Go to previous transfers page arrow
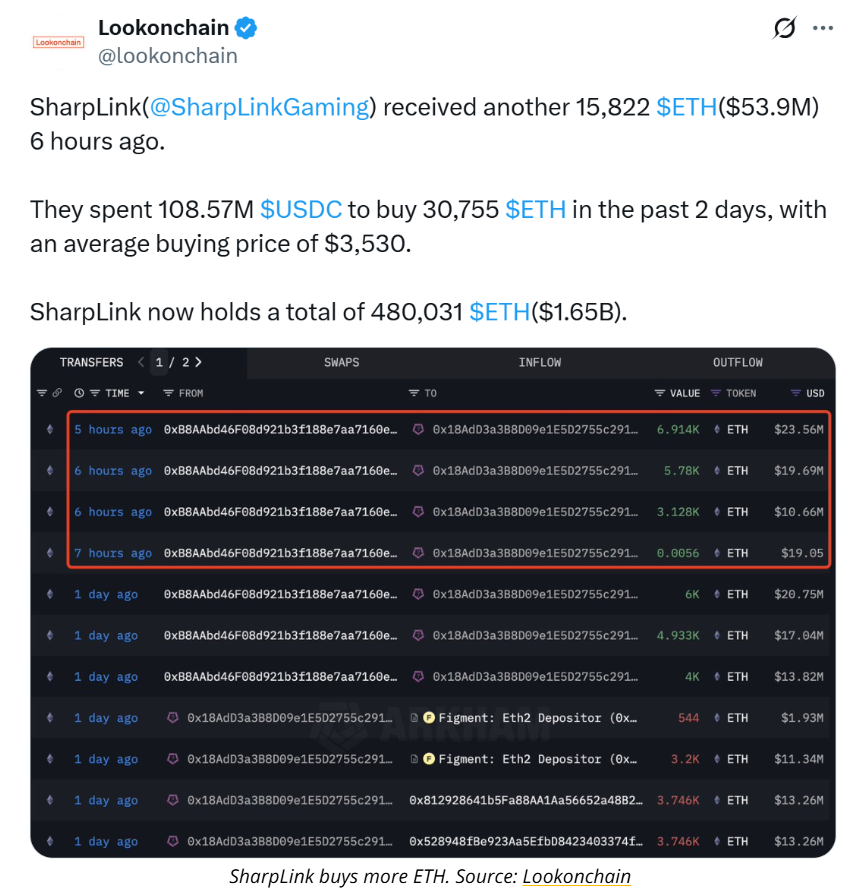 141,362
